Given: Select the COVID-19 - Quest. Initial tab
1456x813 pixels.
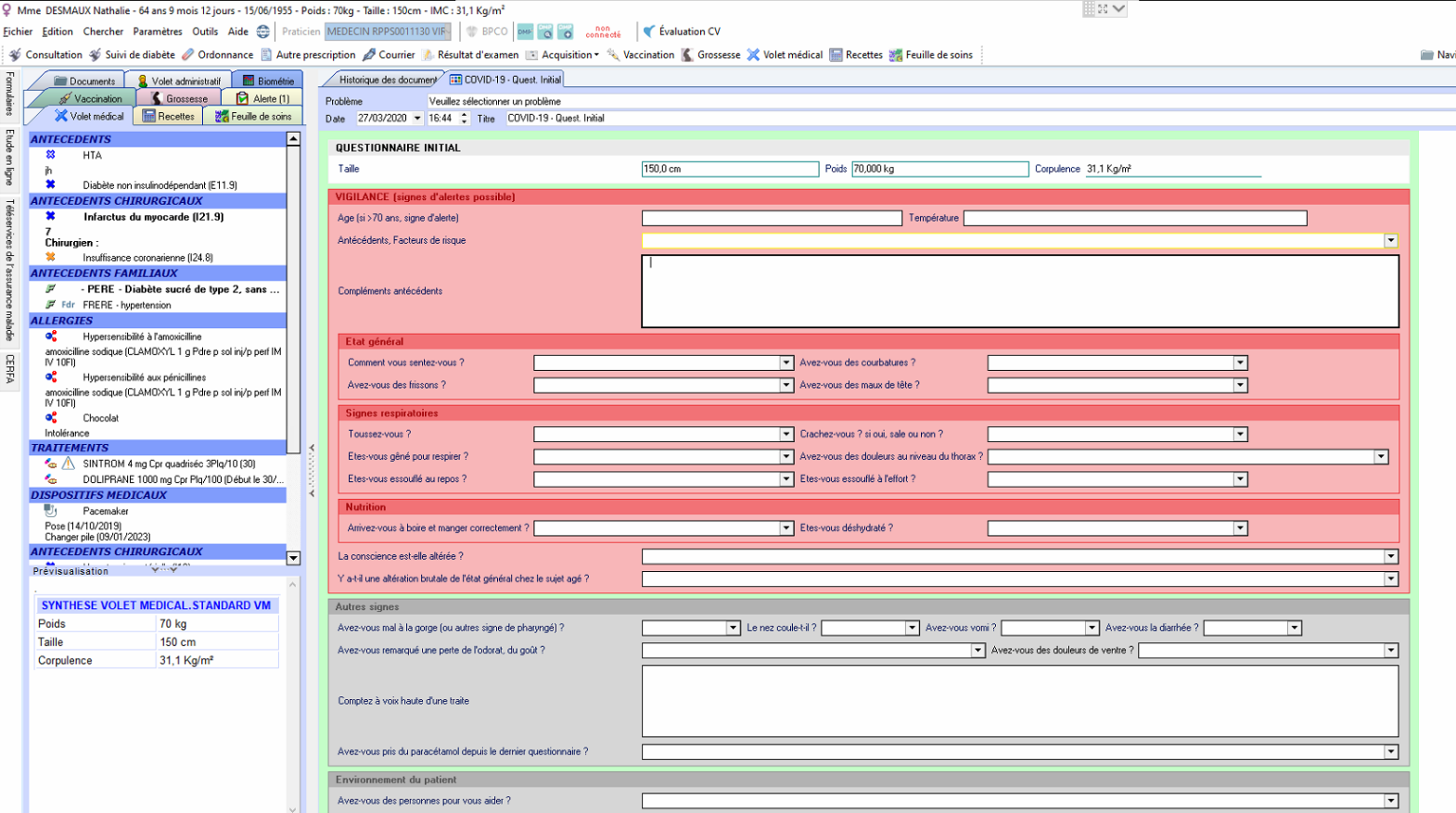Looking at the screenshot, I should point(505,80).
